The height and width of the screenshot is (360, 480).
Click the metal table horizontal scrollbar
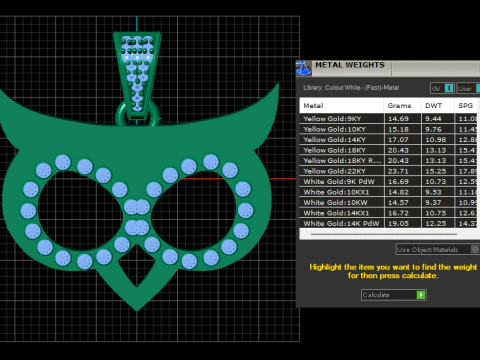[x=383, y=234]
